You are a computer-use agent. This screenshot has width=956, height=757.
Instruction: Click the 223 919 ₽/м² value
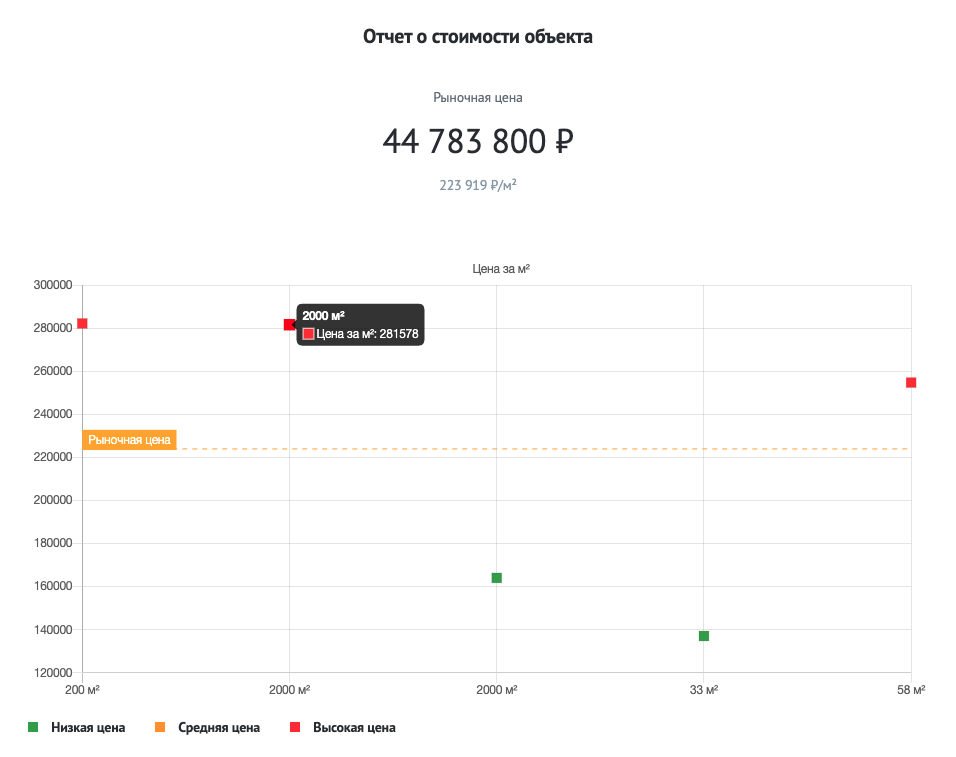[x=478, y=185]
